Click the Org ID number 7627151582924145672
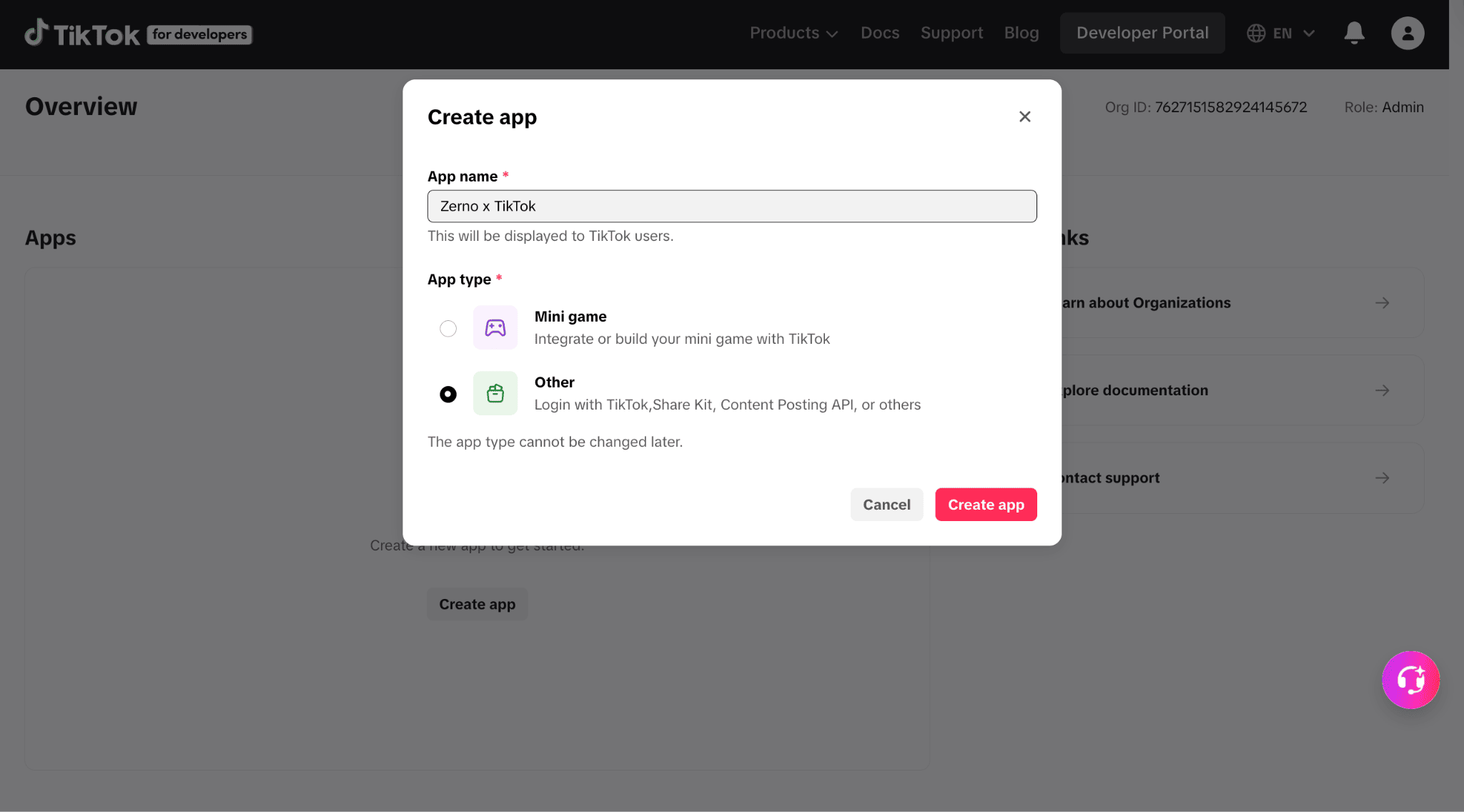The image size is (1464, 812). tap(1231, 107)
